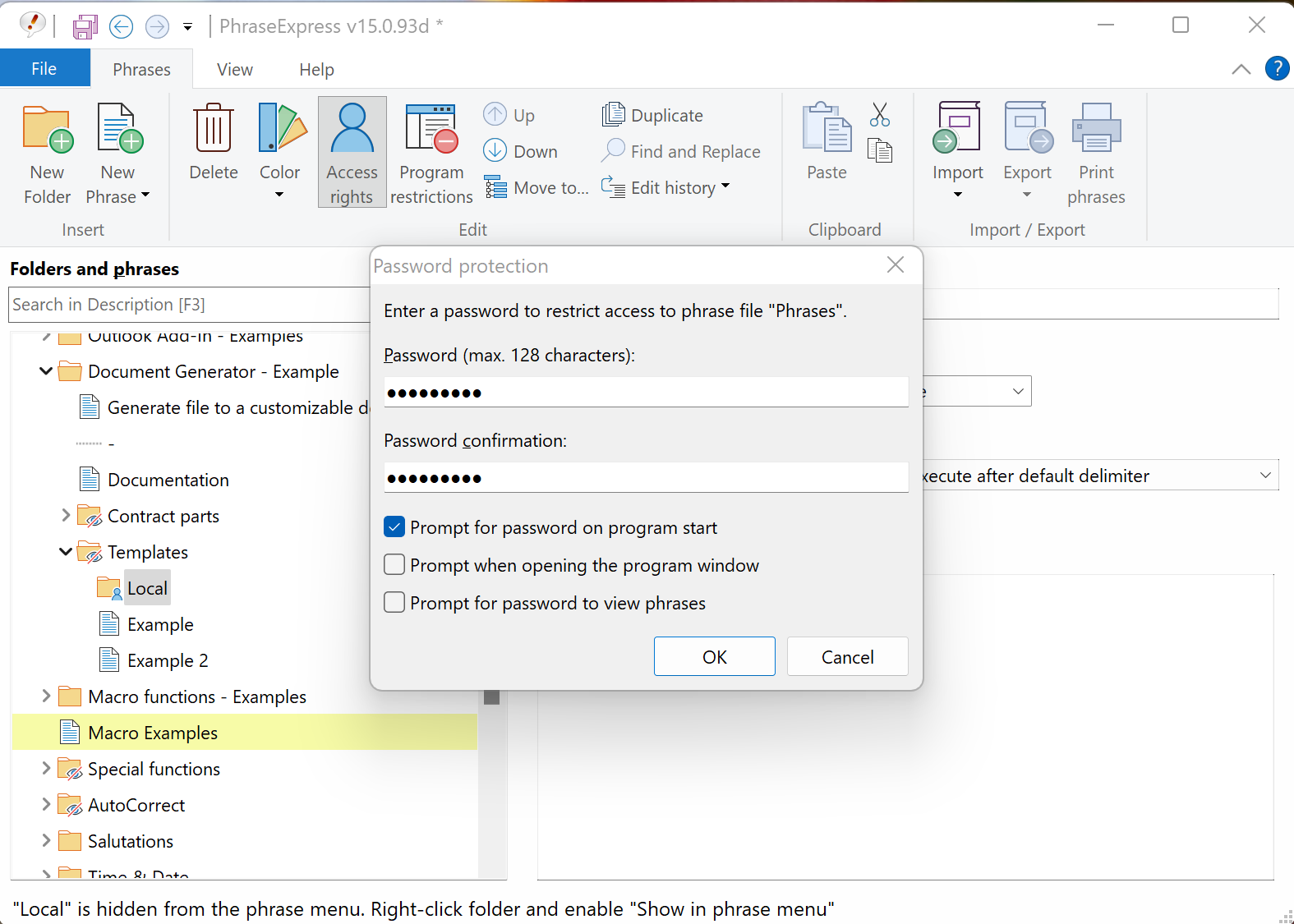Click the Password confirmation field
The height and width of the screenshot is (924, 1294).
click(x=646, y=478)
